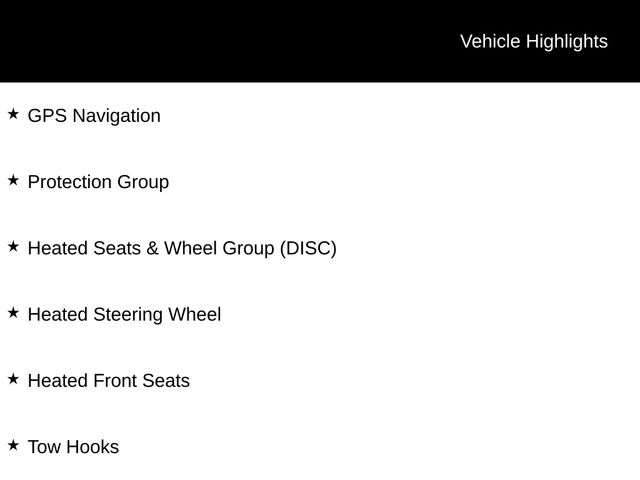This screenshot has width=640, height=480.
Task: Click the Vehicle Highlights heading
Action: point(533,41)
